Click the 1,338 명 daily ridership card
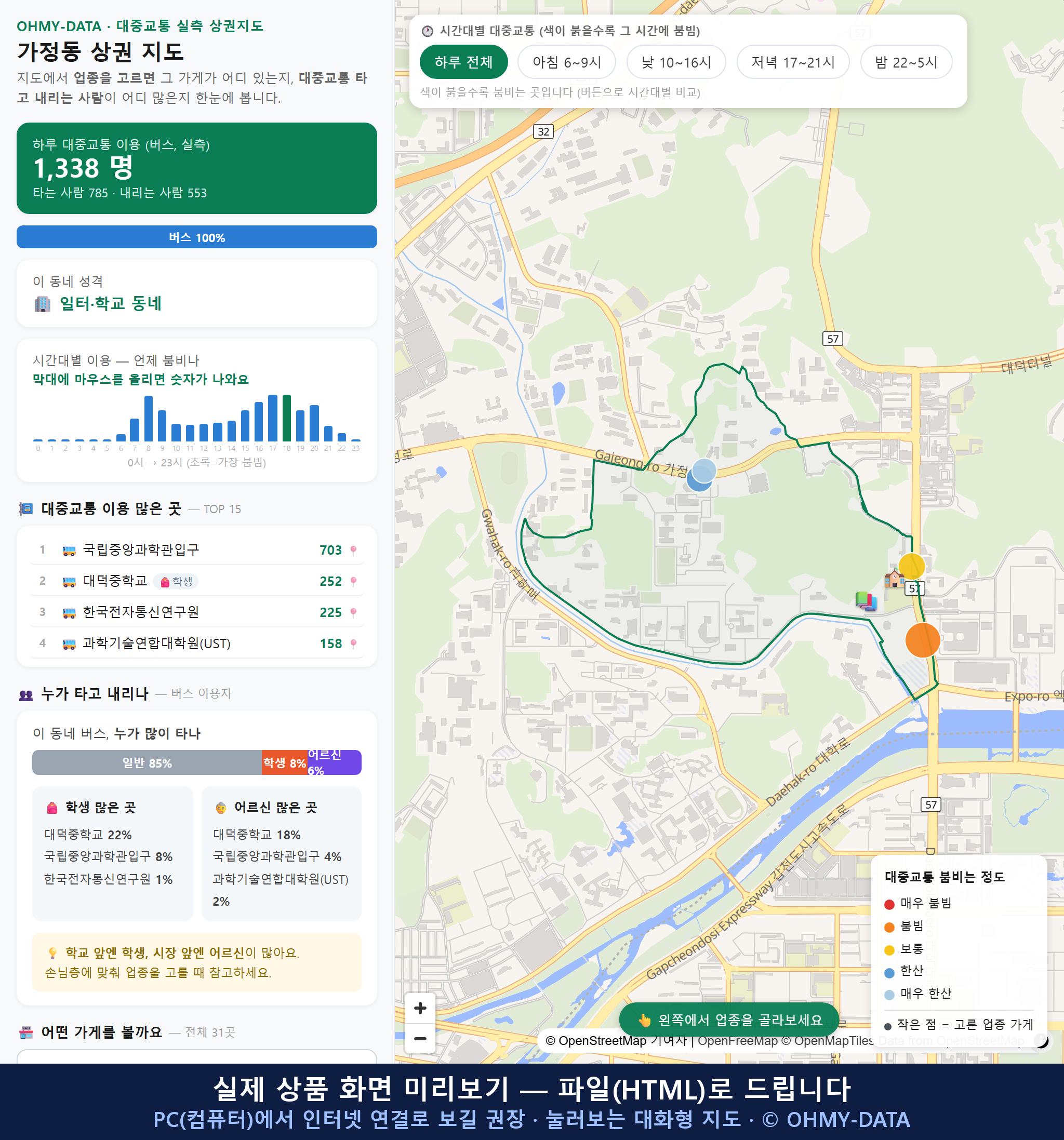The height and width of the screenshot is (1140, 1064). pos(197,168)
